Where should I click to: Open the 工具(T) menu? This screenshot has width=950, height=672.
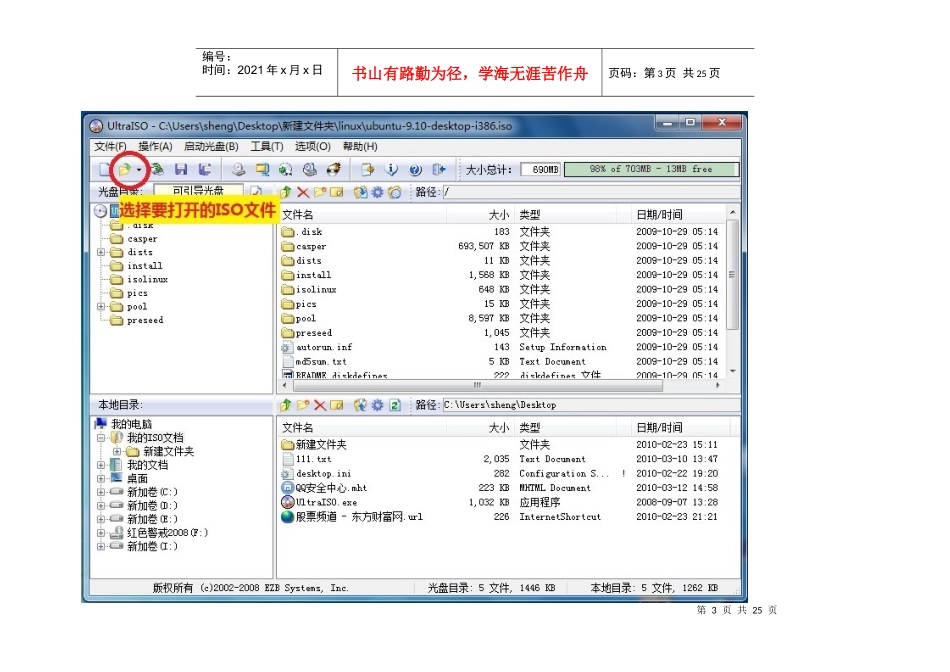267,147
